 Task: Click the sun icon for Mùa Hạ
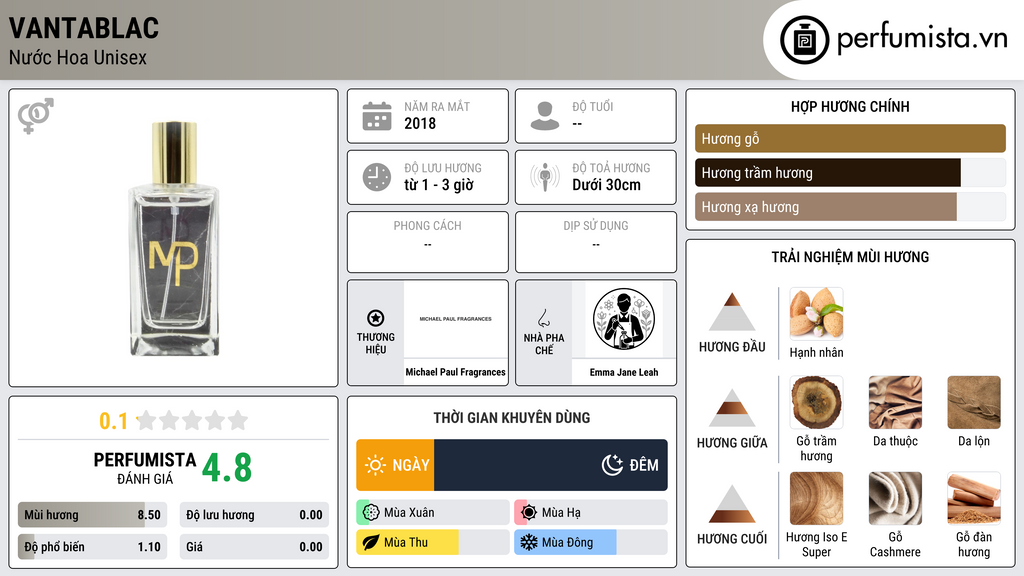click(x=529, y=513)
